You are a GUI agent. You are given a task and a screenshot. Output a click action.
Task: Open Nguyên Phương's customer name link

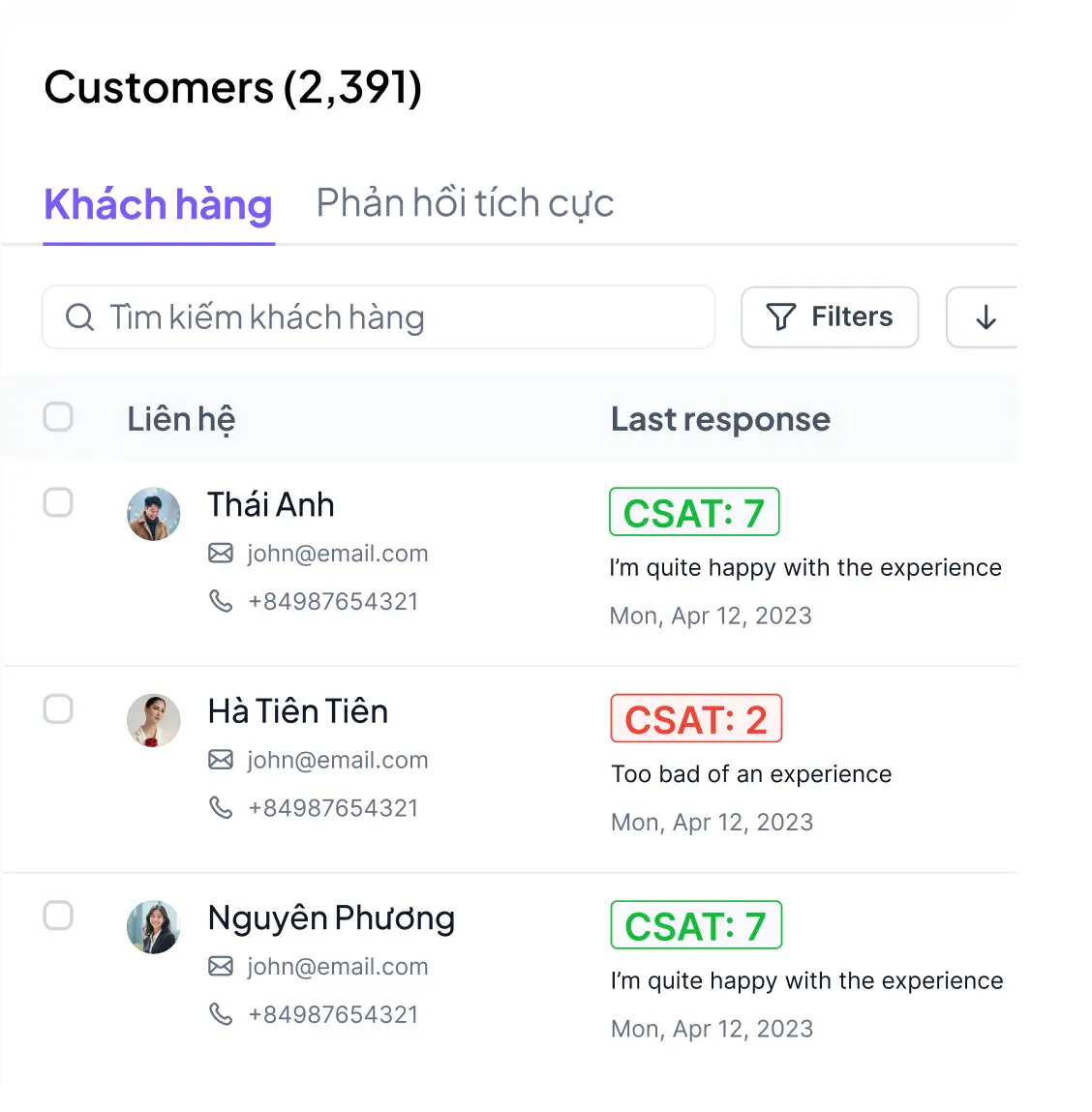[331, 918]
